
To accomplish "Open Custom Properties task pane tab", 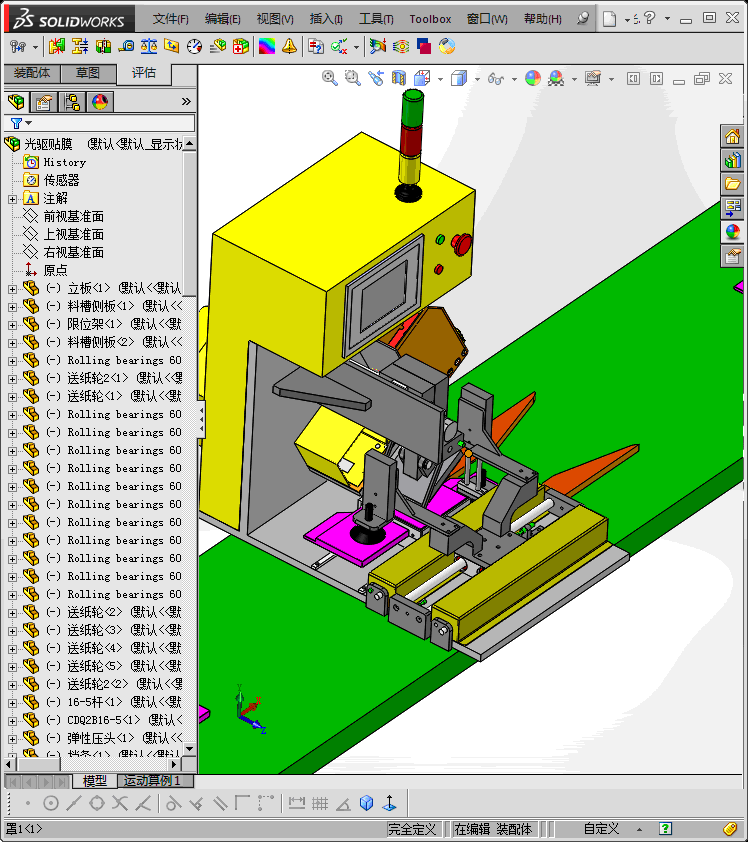I will 732,256.
